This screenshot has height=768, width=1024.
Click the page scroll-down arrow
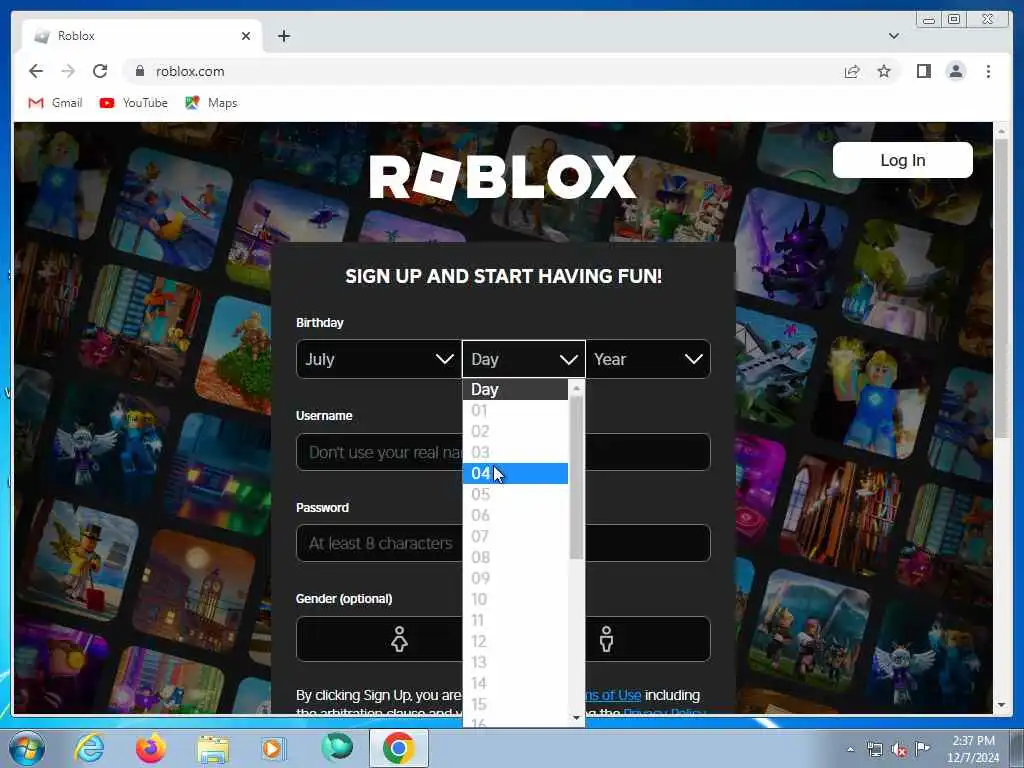pyautogui.click(x=1001, y=705)
